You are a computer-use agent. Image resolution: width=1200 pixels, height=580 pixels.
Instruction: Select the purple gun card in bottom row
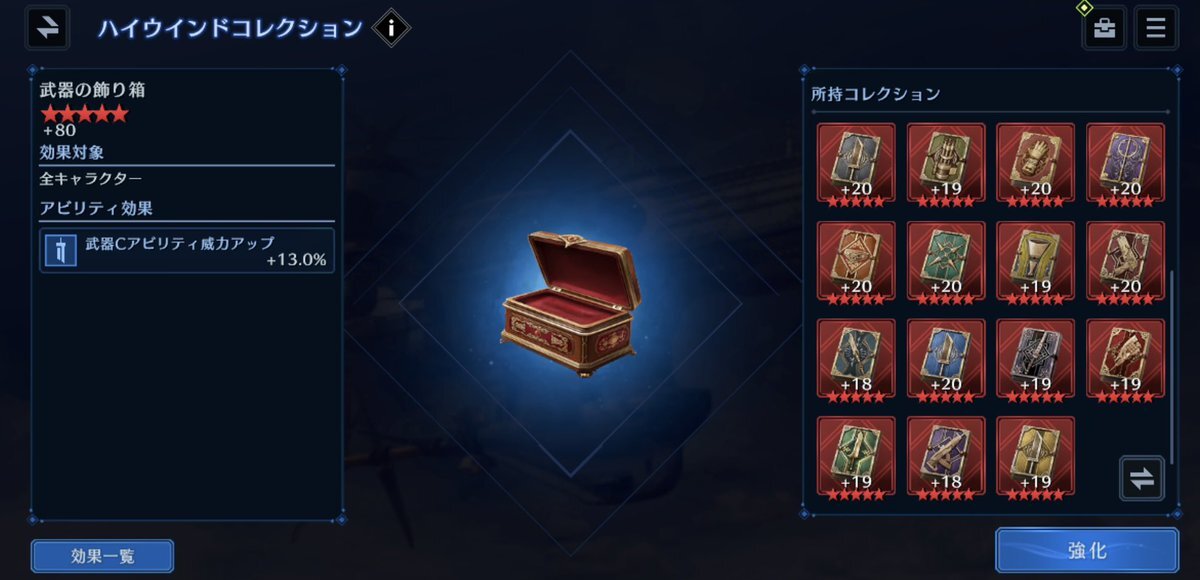click(x=946, y=457)
